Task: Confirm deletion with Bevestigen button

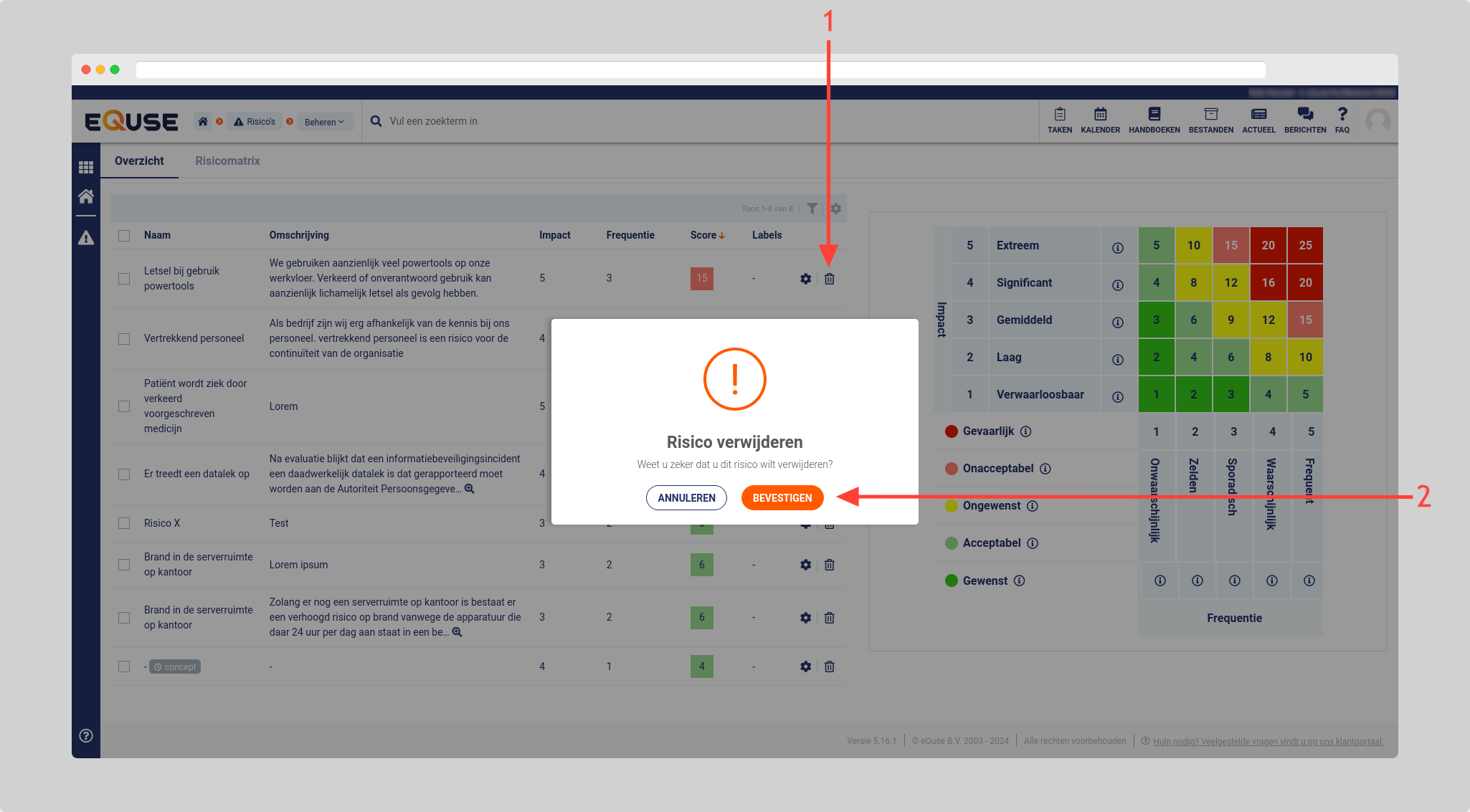Action: pos(782,497)
